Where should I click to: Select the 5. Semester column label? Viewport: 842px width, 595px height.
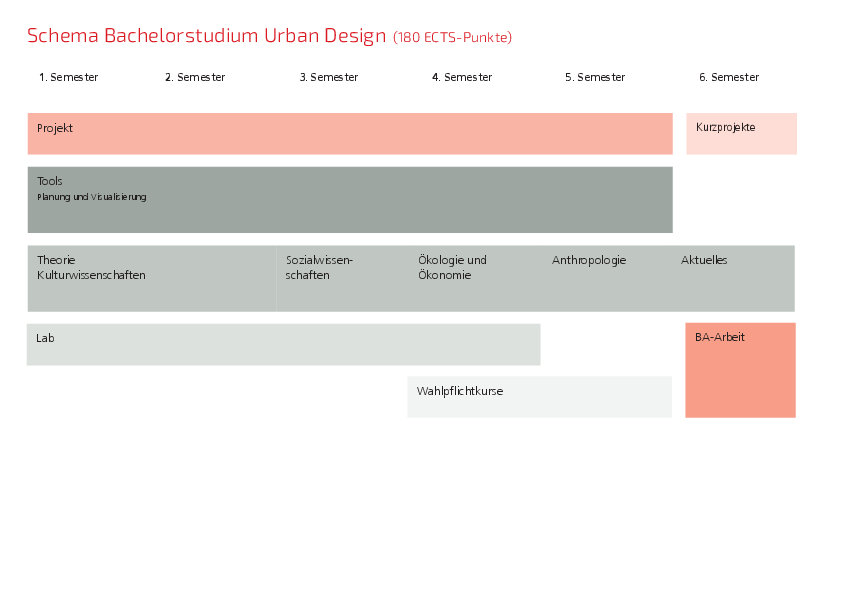tap(595, 77)
